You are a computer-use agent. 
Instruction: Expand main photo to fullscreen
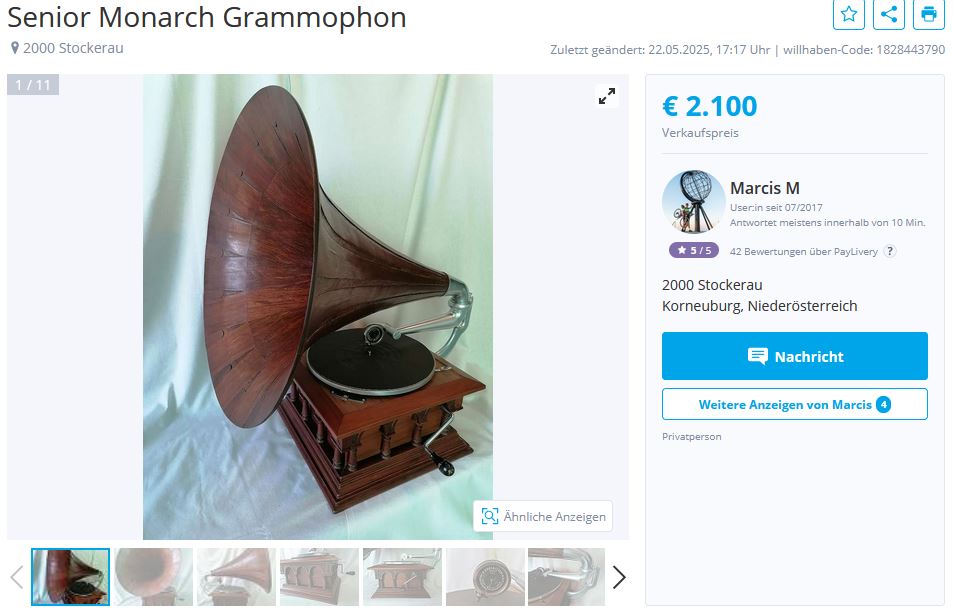click(x=607, y=96)
